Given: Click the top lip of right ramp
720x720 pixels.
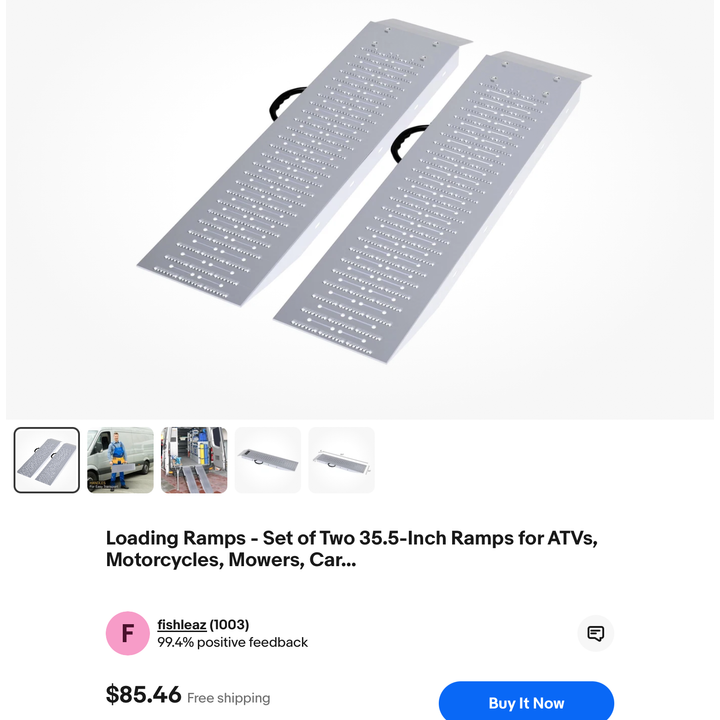Looking at the screenshot, I should (542, 66).
